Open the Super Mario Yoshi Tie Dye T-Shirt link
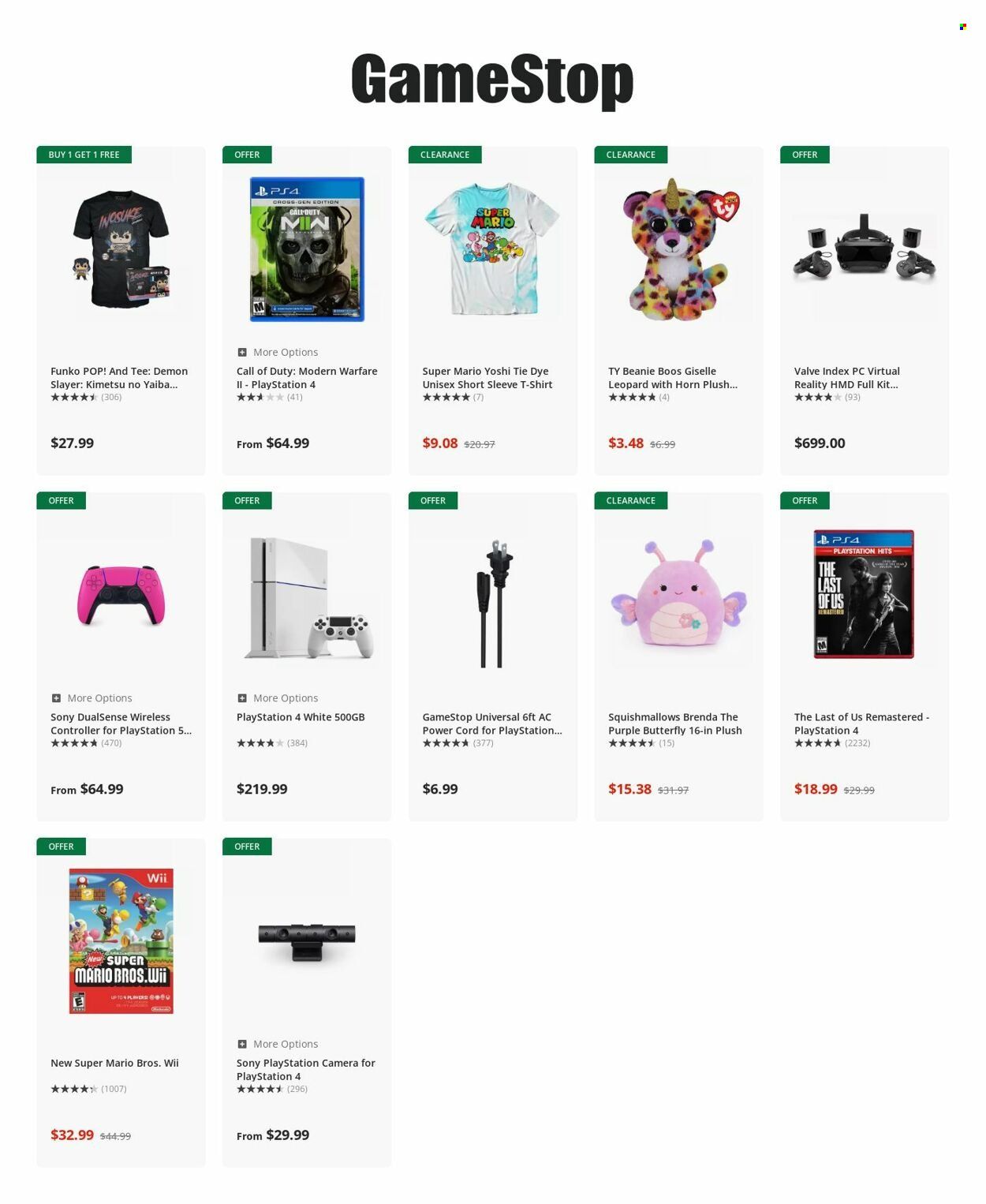Image resolution: width=986 pixels, height=1204 pixels. (x=487, y=378)
